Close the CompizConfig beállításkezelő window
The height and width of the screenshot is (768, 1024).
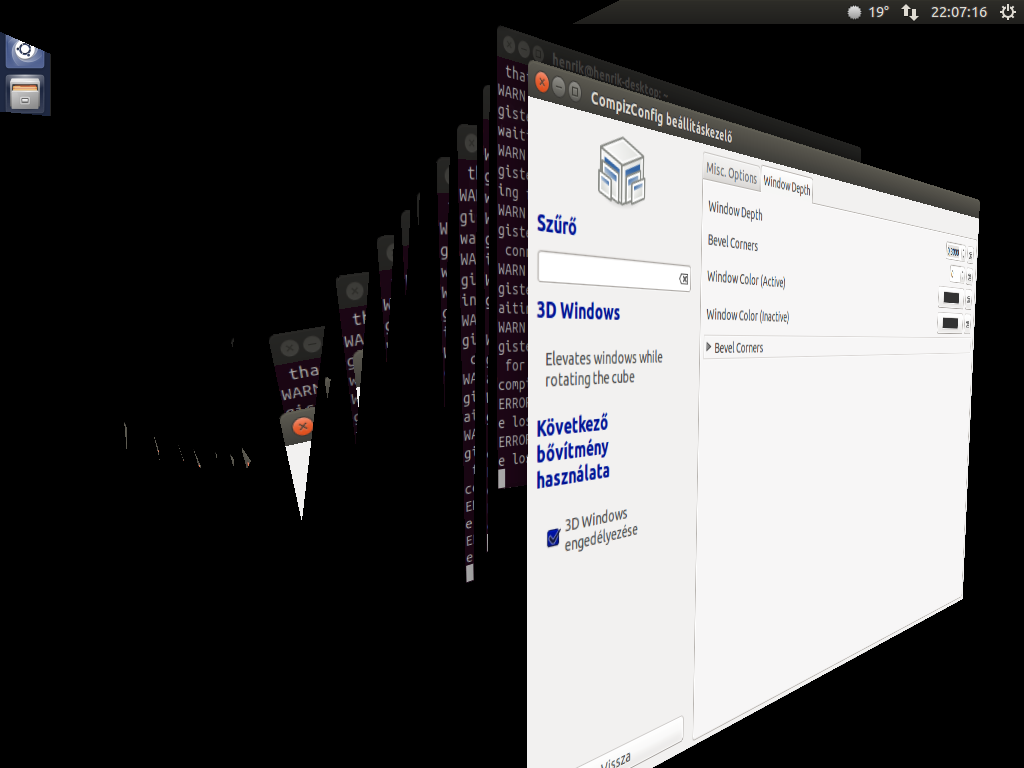[x=542, y=82]
